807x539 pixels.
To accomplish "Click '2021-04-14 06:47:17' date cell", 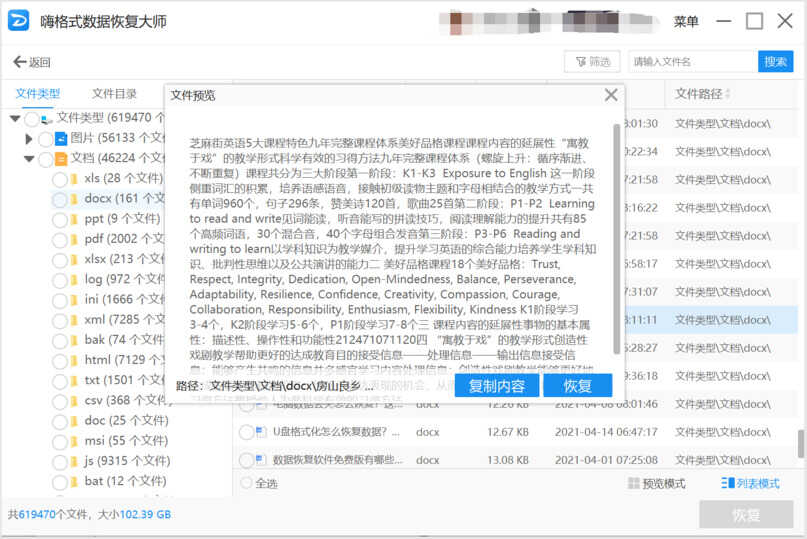I will pos(606,432).
